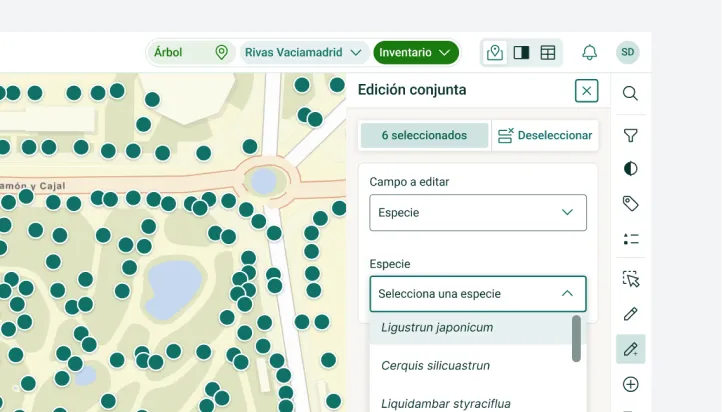Open notifications bell
Image resolution: width=722 pixels, height=412 pixels.
[589, 52]
